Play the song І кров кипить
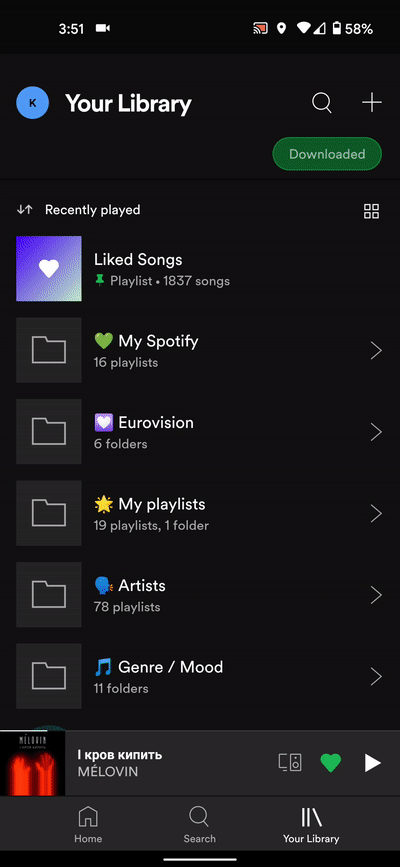Viewport: 400px width, 867px height. tap(372, 764)
